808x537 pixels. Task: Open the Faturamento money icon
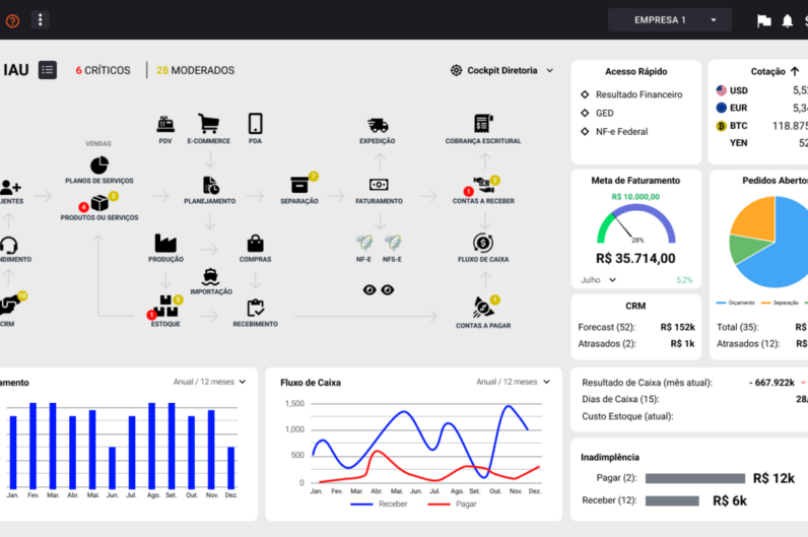click(379, 184)
